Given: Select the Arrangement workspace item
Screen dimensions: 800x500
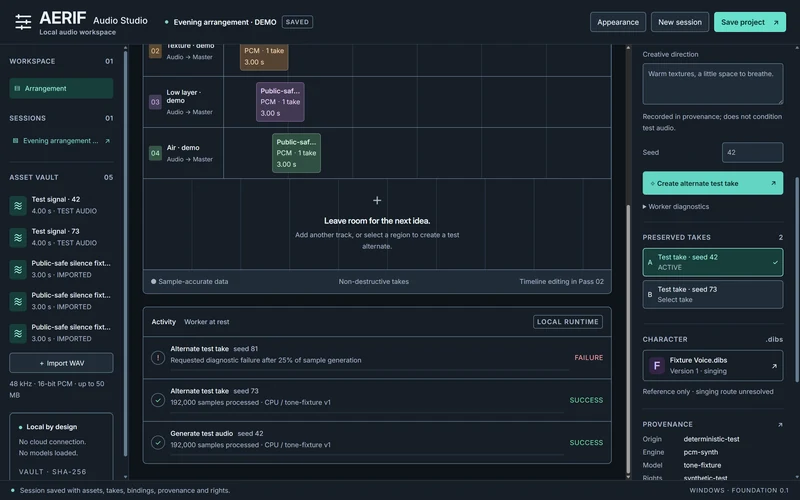Looking at the screenshot, I should pyautogui.click(x=61, y=88).
